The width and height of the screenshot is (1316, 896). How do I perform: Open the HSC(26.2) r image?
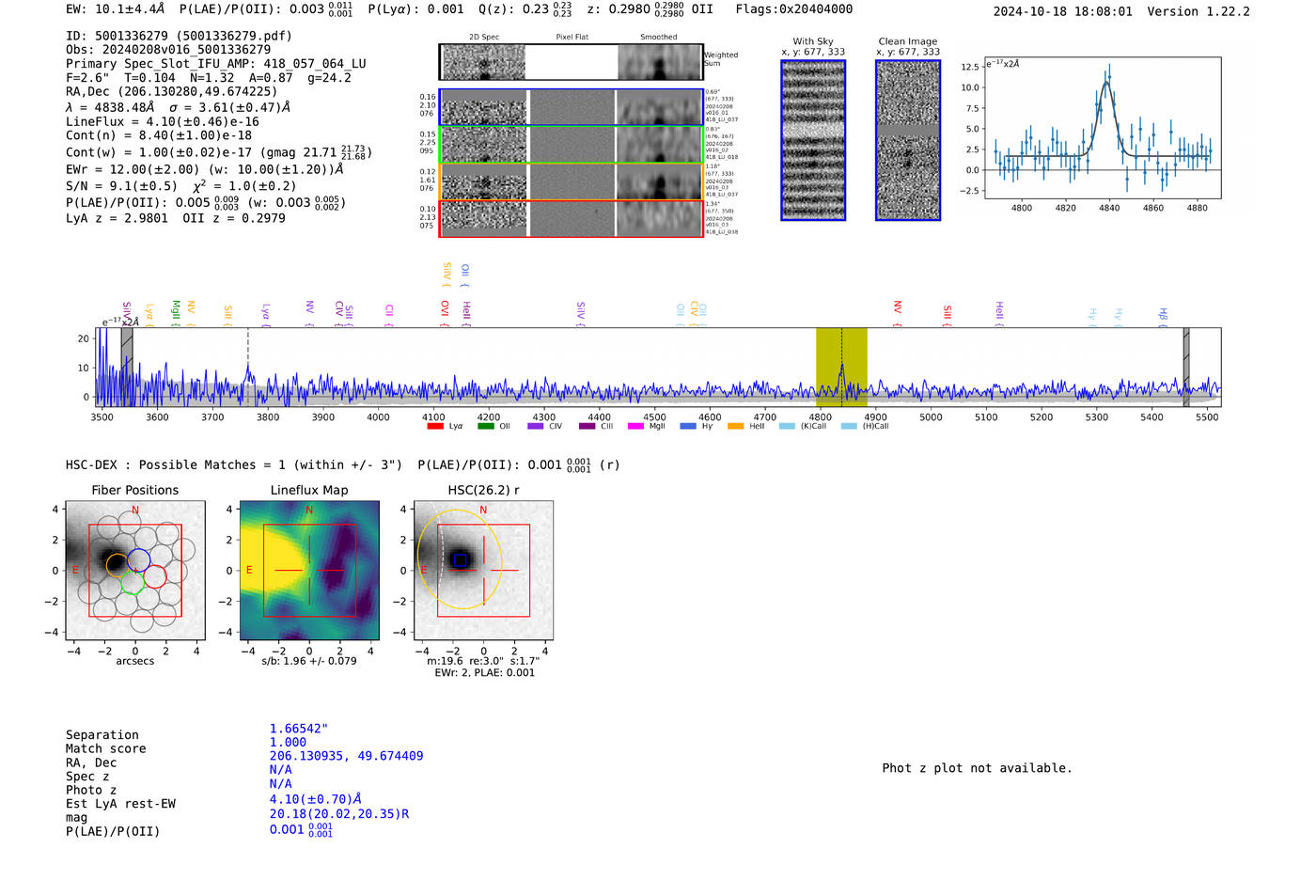483,571
